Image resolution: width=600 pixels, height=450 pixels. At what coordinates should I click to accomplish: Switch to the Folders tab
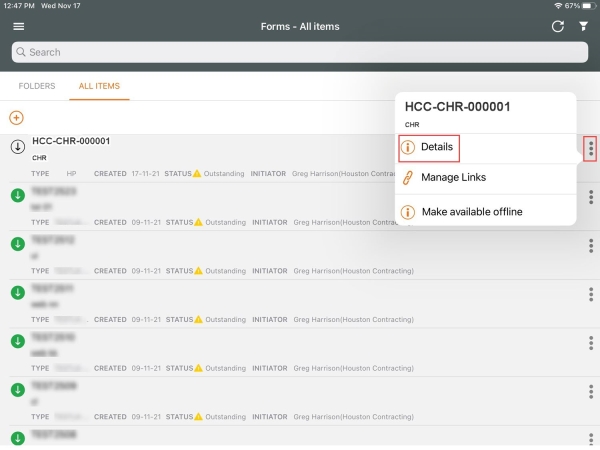coord(37,86)
